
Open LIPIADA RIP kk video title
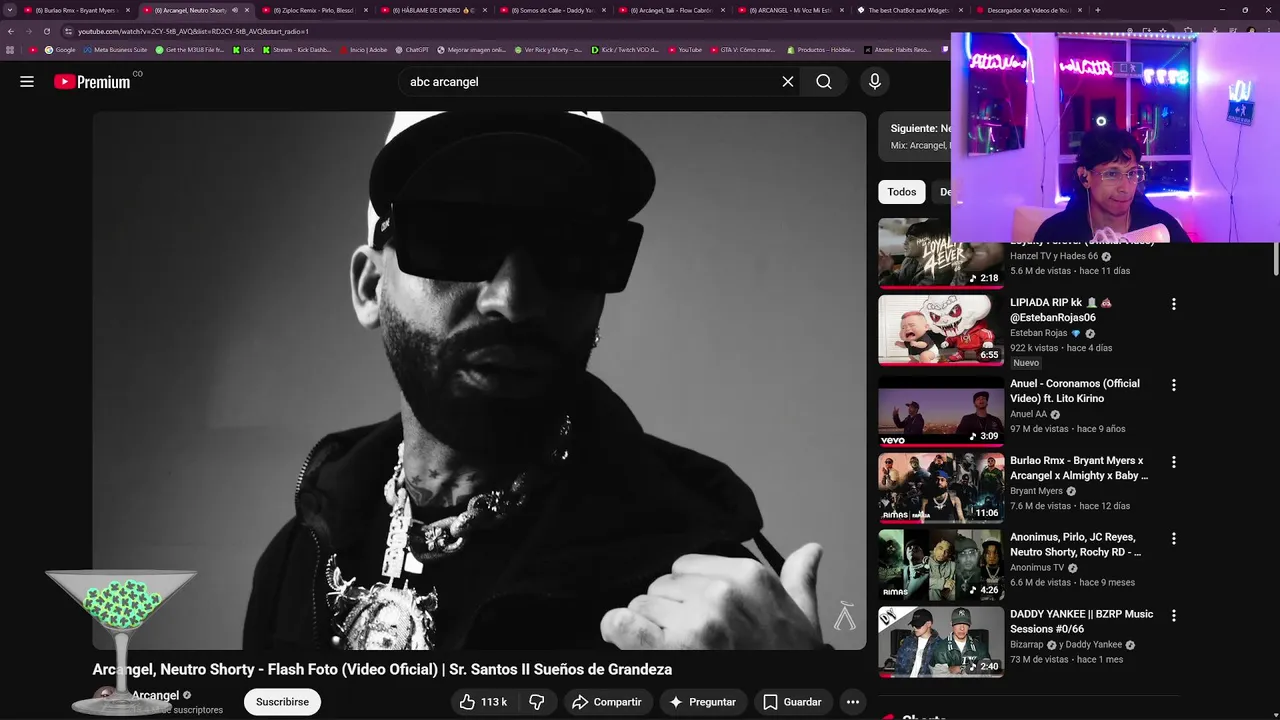pyautogui.click(x=1060, y=310)
